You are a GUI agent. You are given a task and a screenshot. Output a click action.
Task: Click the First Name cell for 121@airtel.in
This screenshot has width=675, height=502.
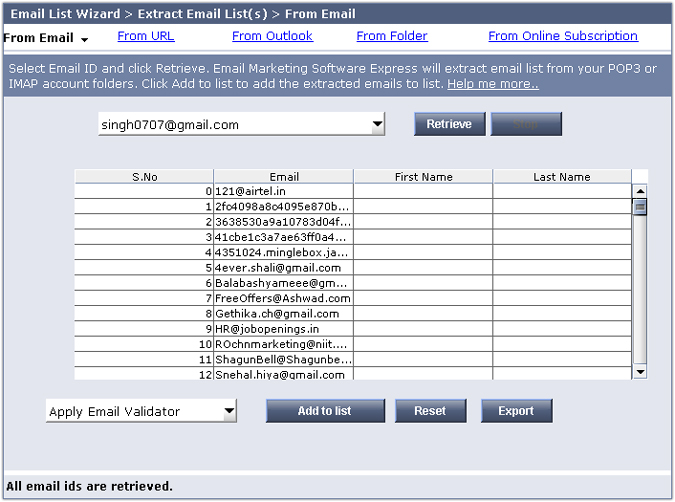pos(423,191)
